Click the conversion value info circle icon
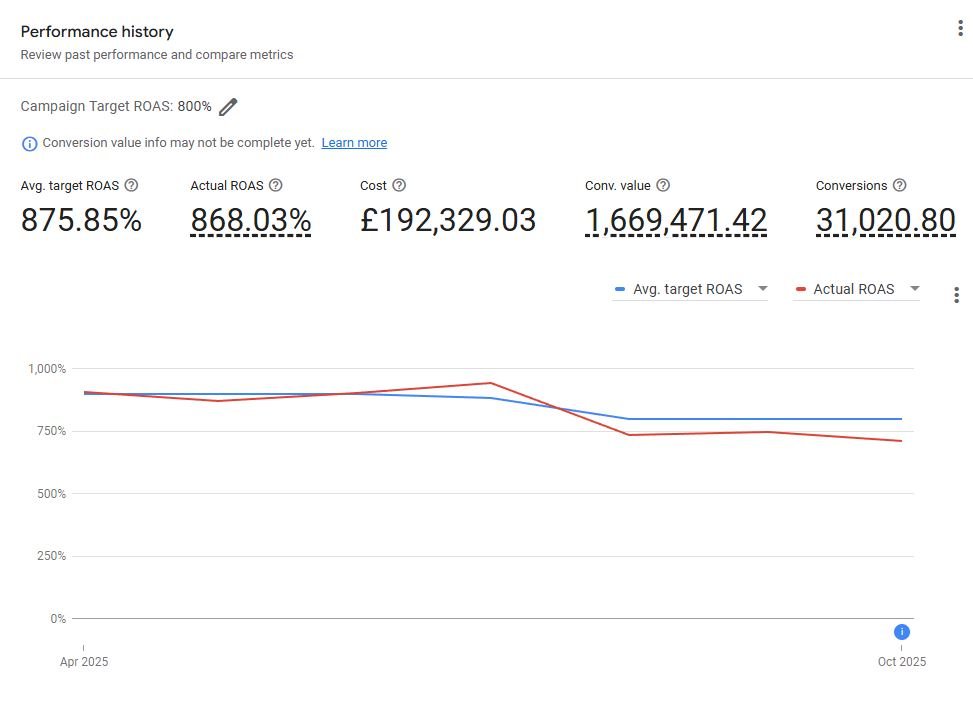The image size is (973, 711). tap(29, 144)
